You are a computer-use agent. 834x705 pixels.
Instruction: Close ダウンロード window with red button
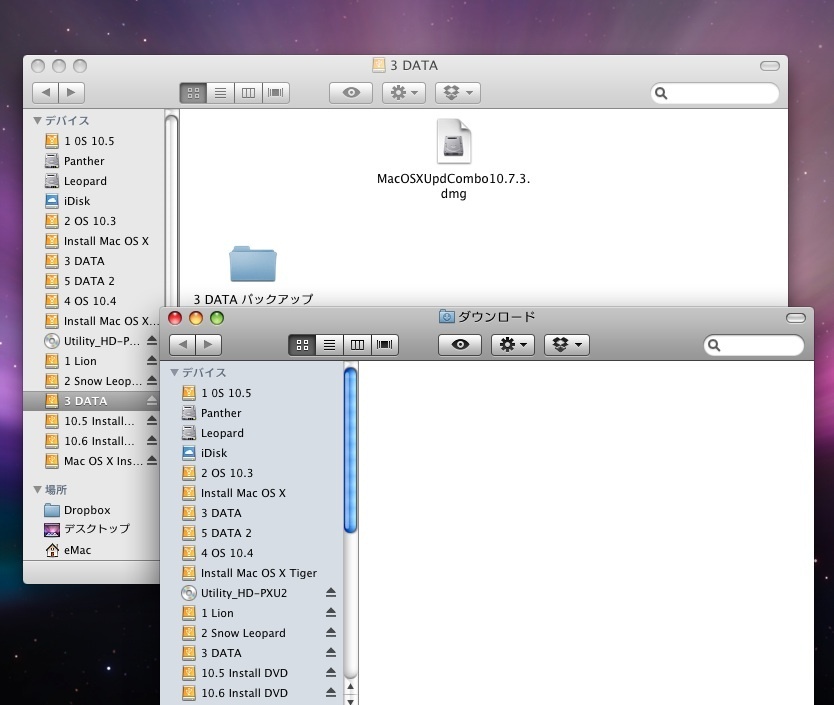click(x=175, y=318)
